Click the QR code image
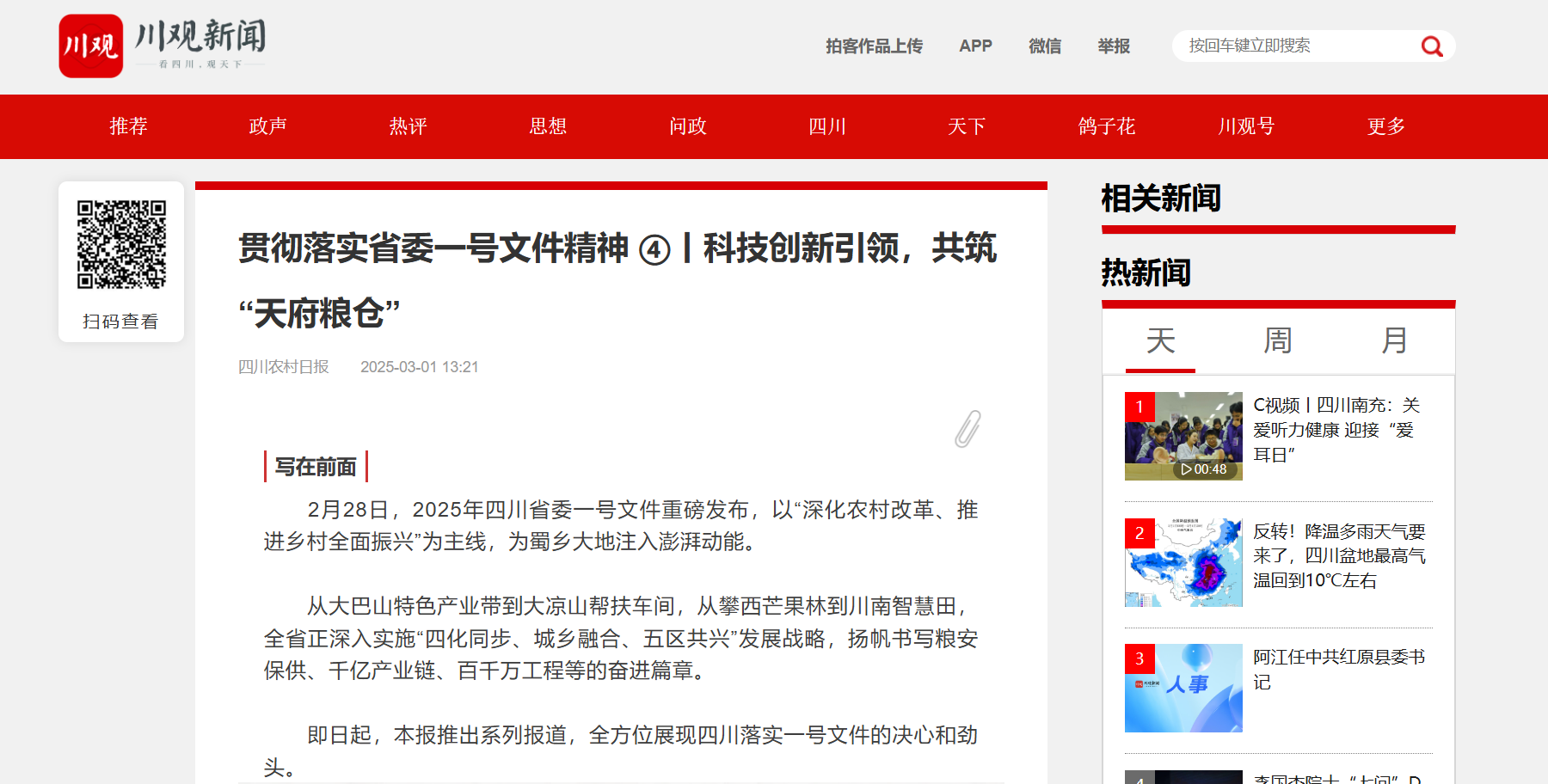The height and width of the screenshot is (784, 1548). [x=121, y=245]
